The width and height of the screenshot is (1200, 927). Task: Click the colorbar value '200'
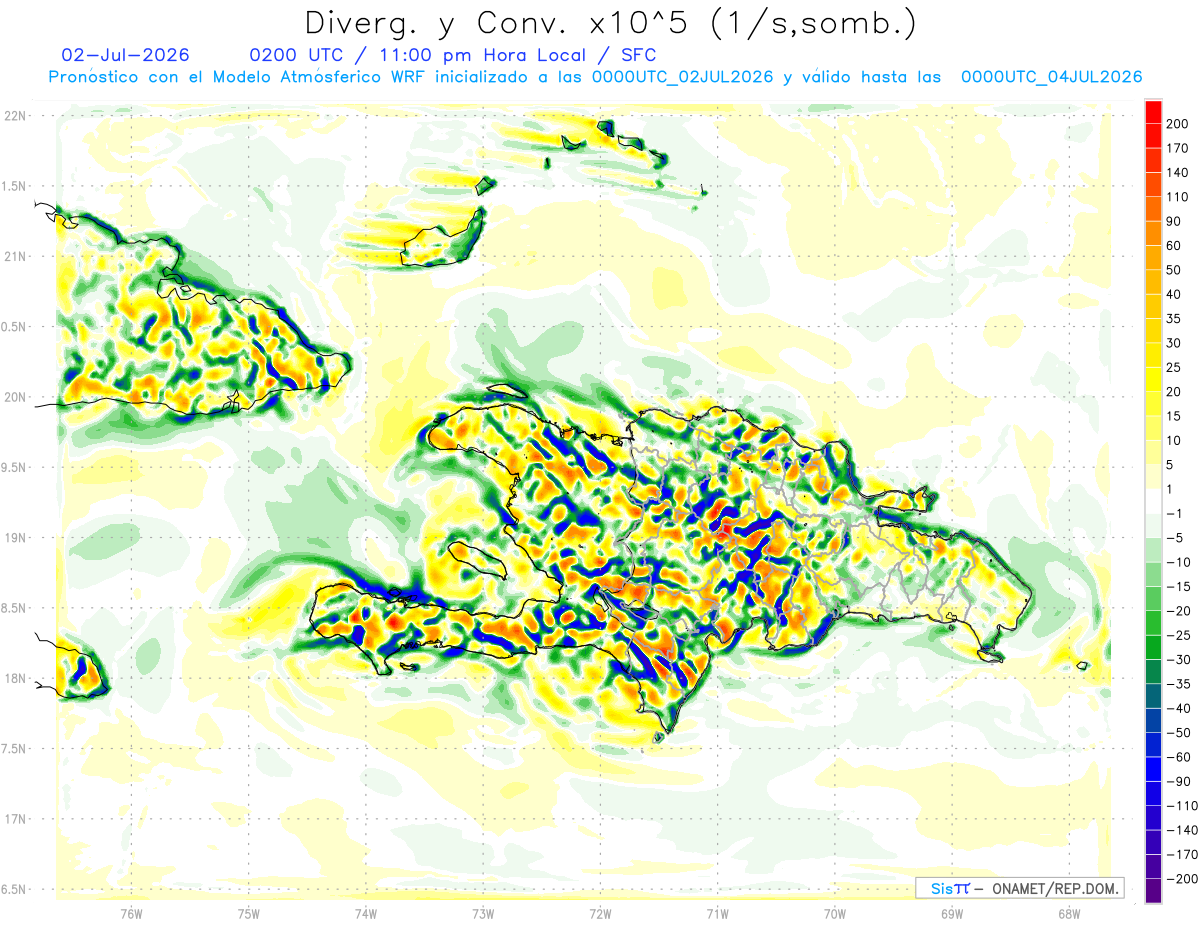[x=1179, y=125]
